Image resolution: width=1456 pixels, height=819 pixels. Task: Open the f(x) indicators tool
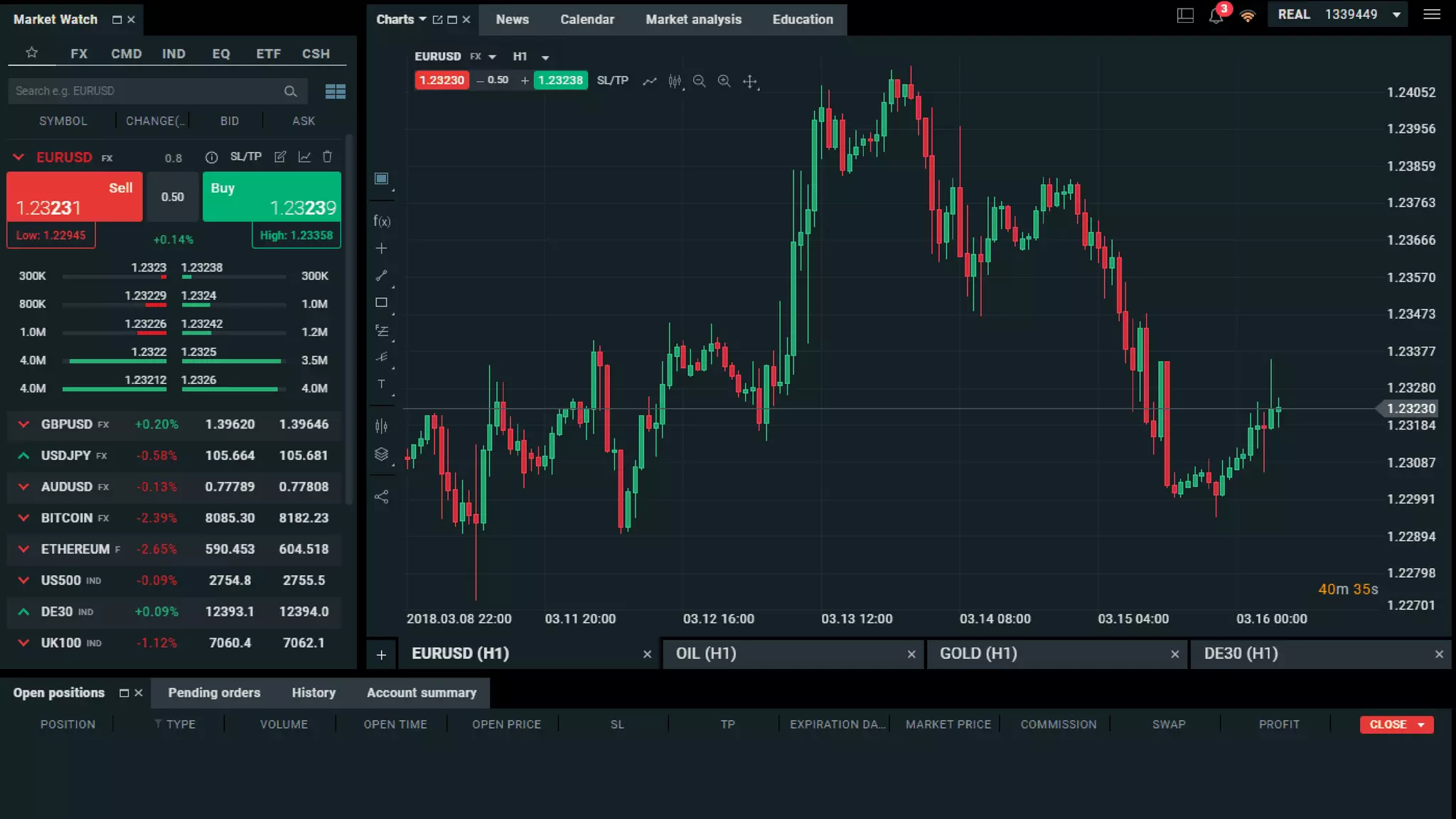(x=382, y=221)
